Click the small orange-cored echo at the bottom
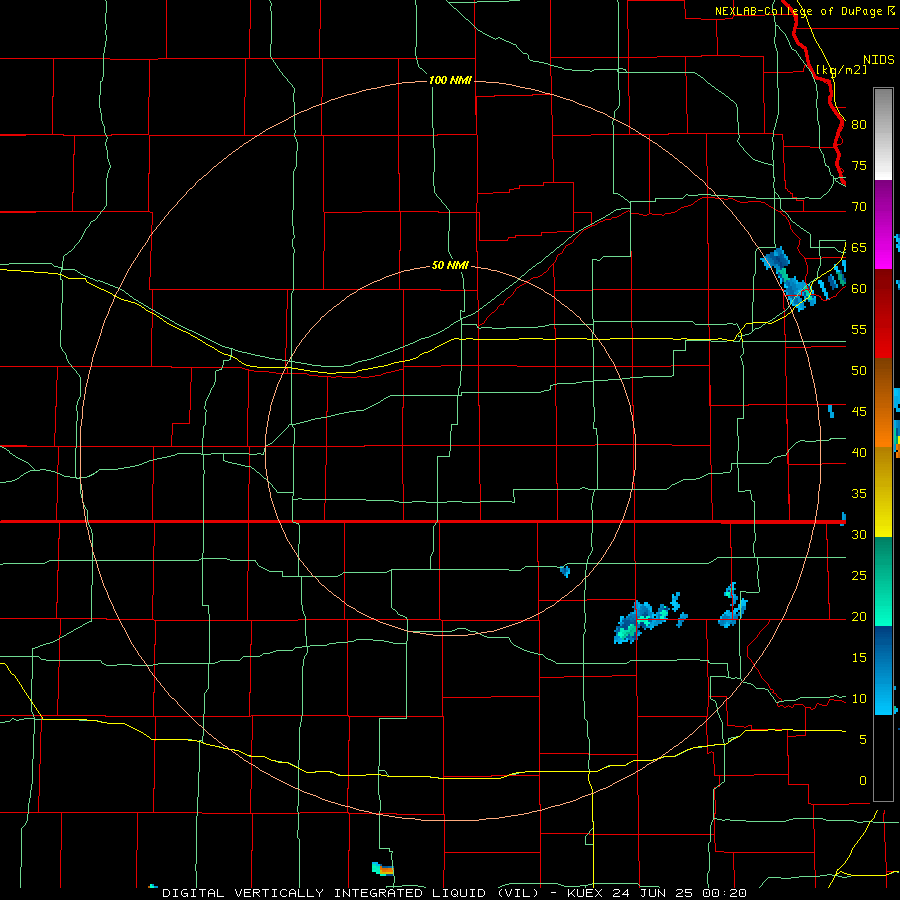The width and height of the screenshot is (900, 900). (x=383, y=868)
